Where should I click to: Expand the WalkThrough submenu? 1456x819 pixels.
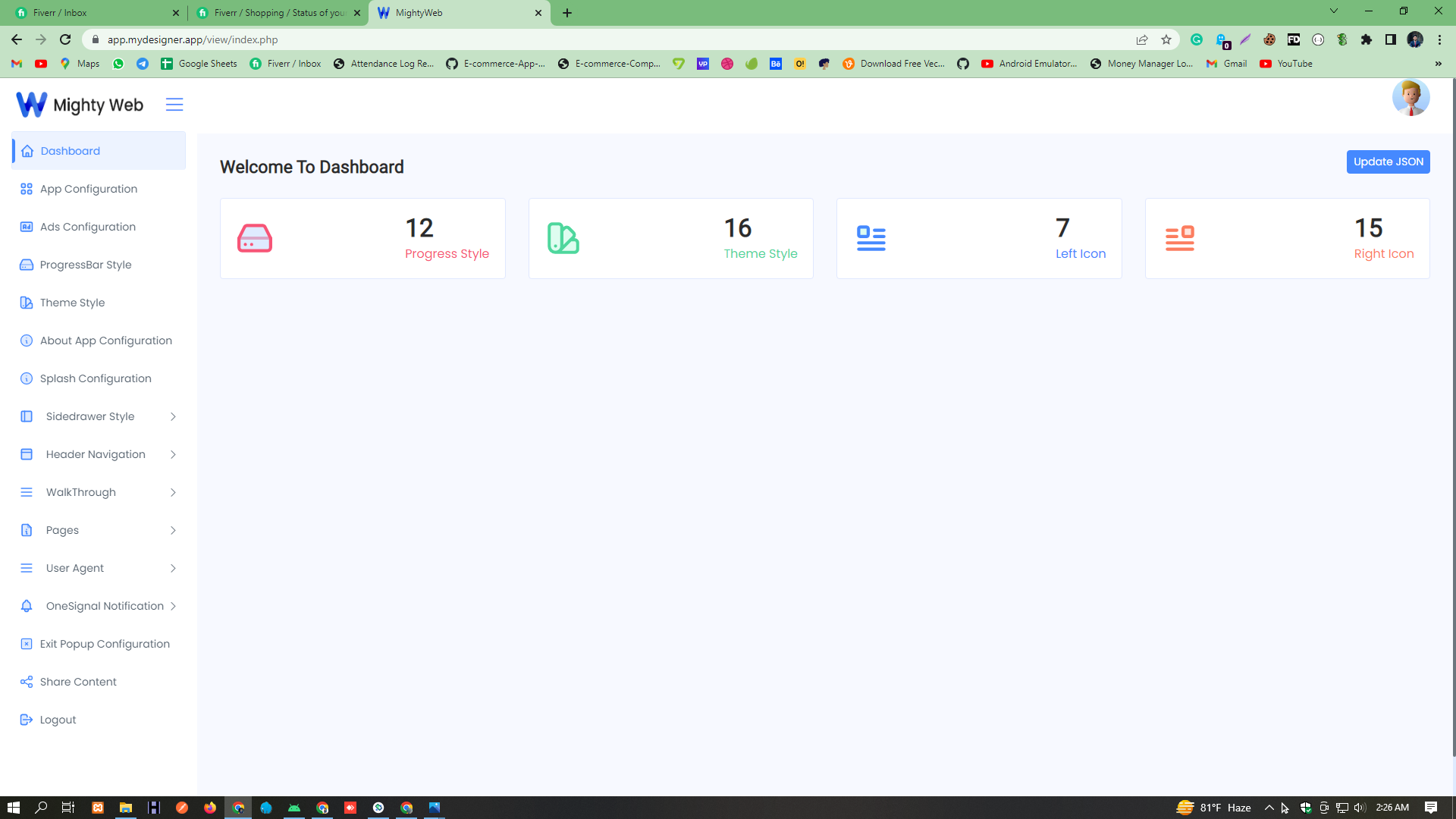pos(173,492)
